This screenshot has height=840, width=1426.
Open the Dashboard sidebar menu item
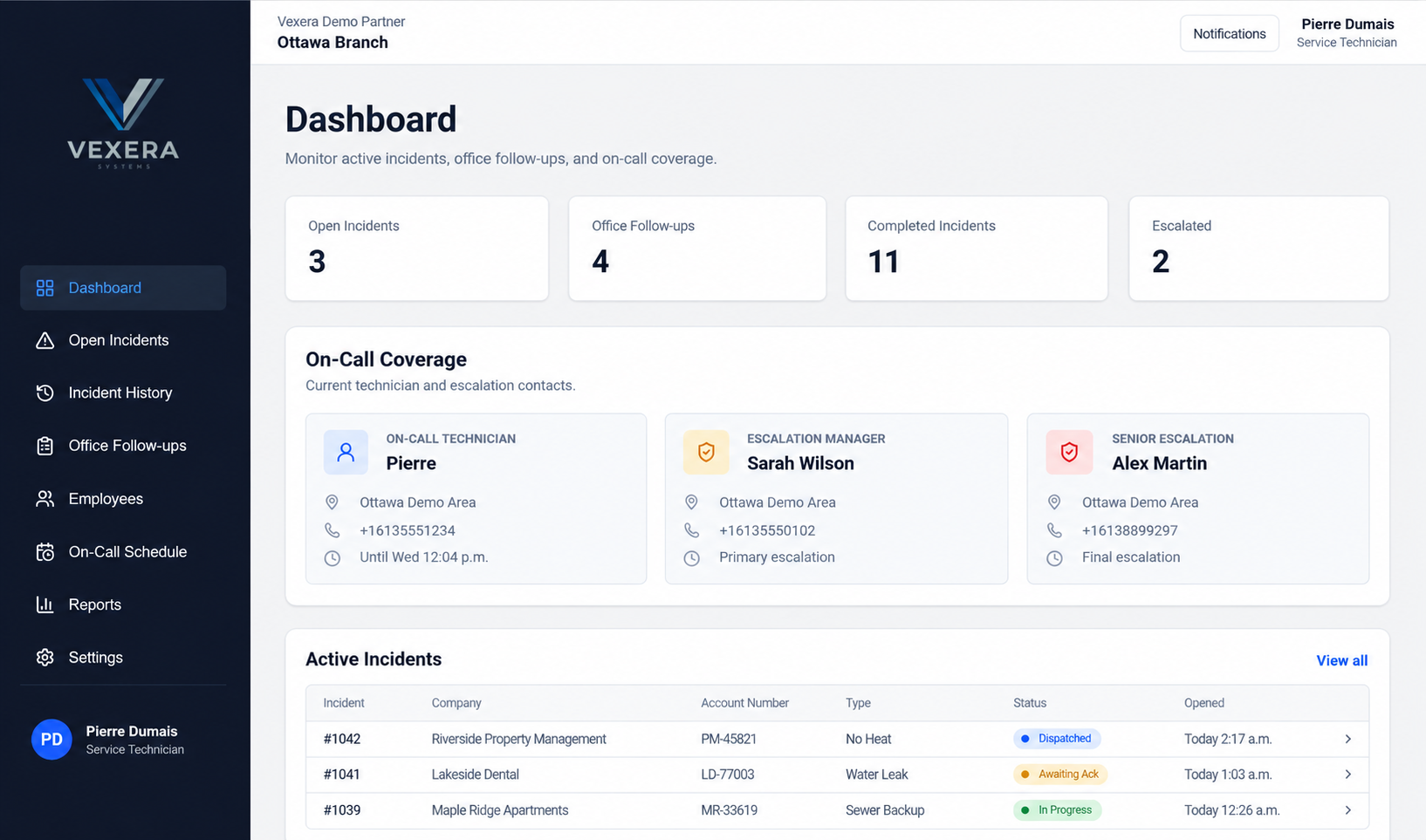point(123,288)
